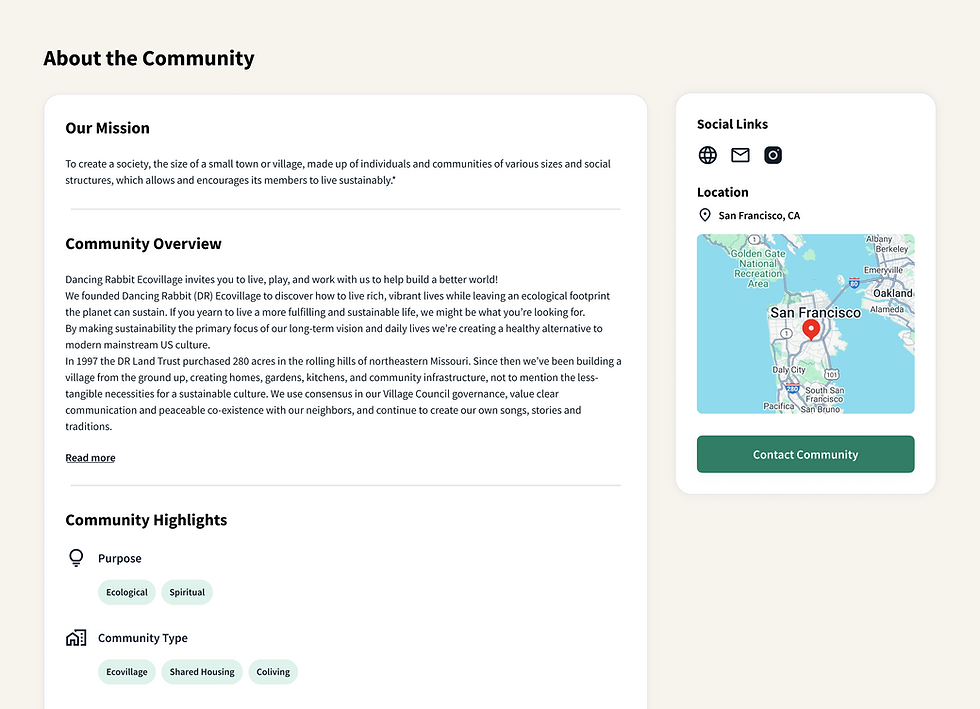Click the Community Overview heading
Image resolution: width=980 pixels, height=709 pixels.
click(x=143, y=244)
